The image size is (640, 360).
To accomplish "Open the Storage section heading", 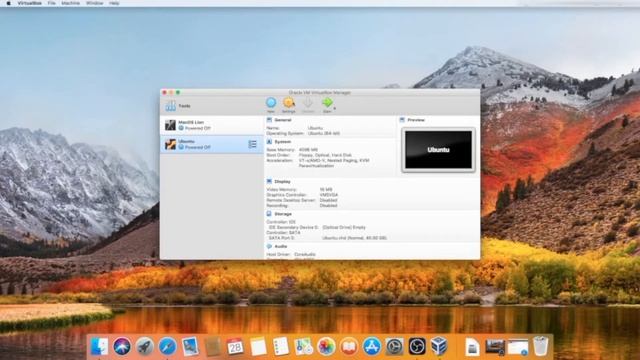I will pos(283,214).
